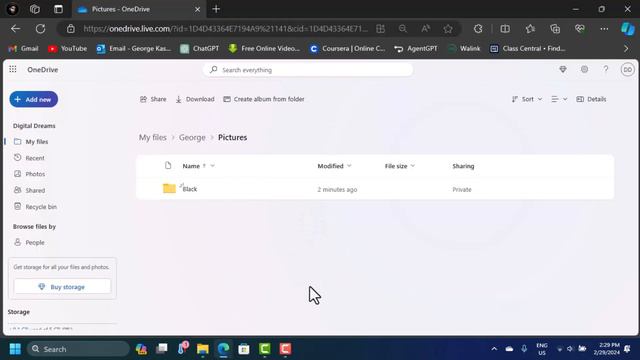Click the address bar URL
Image resolution: width=640 pixels, height=360 pixels.
pos(225,29)
